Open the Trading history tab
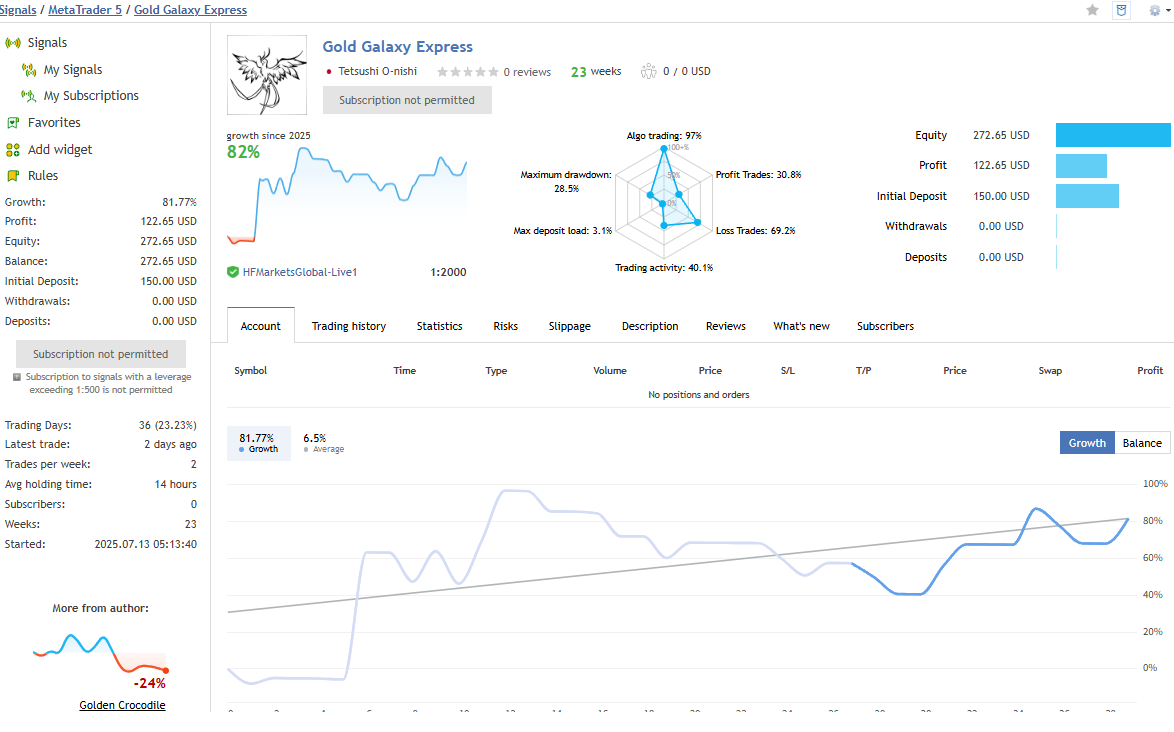This screenshot has height=732, width=1174. 348,326
